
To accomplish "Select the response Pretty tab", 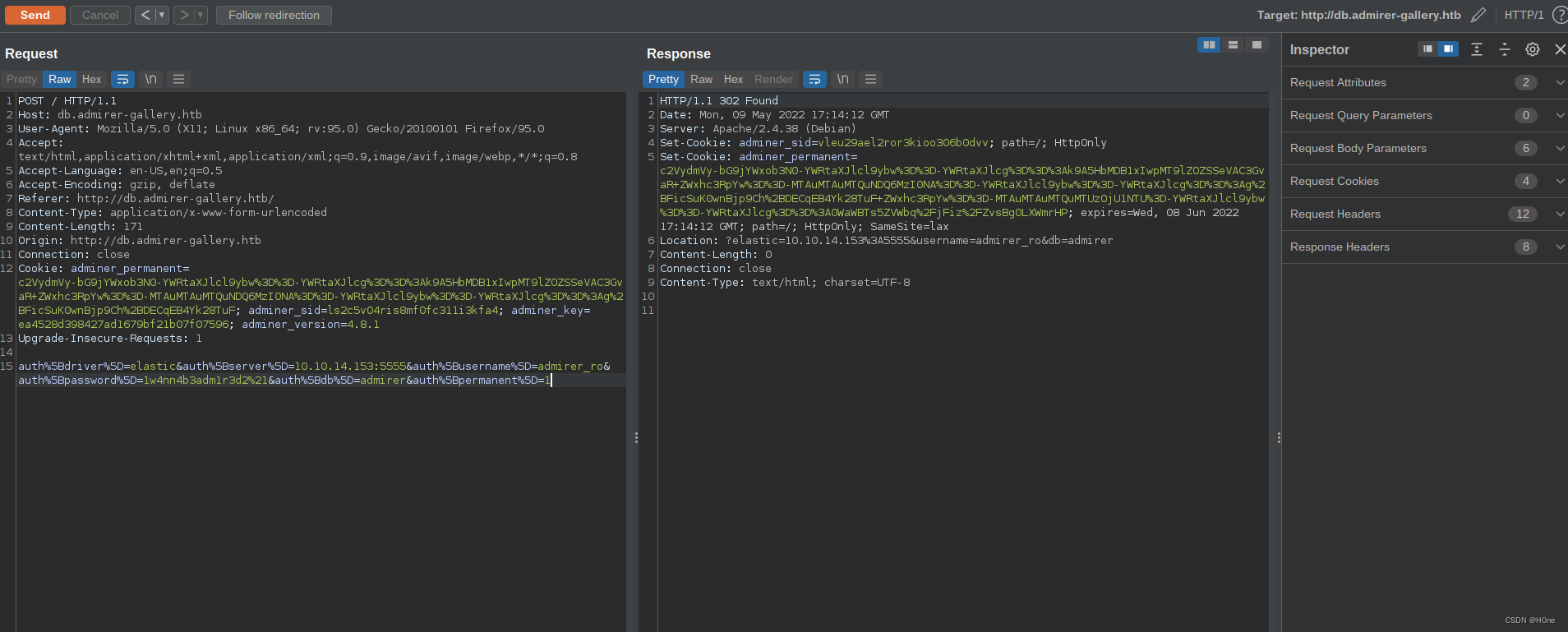I will (663, 79).
